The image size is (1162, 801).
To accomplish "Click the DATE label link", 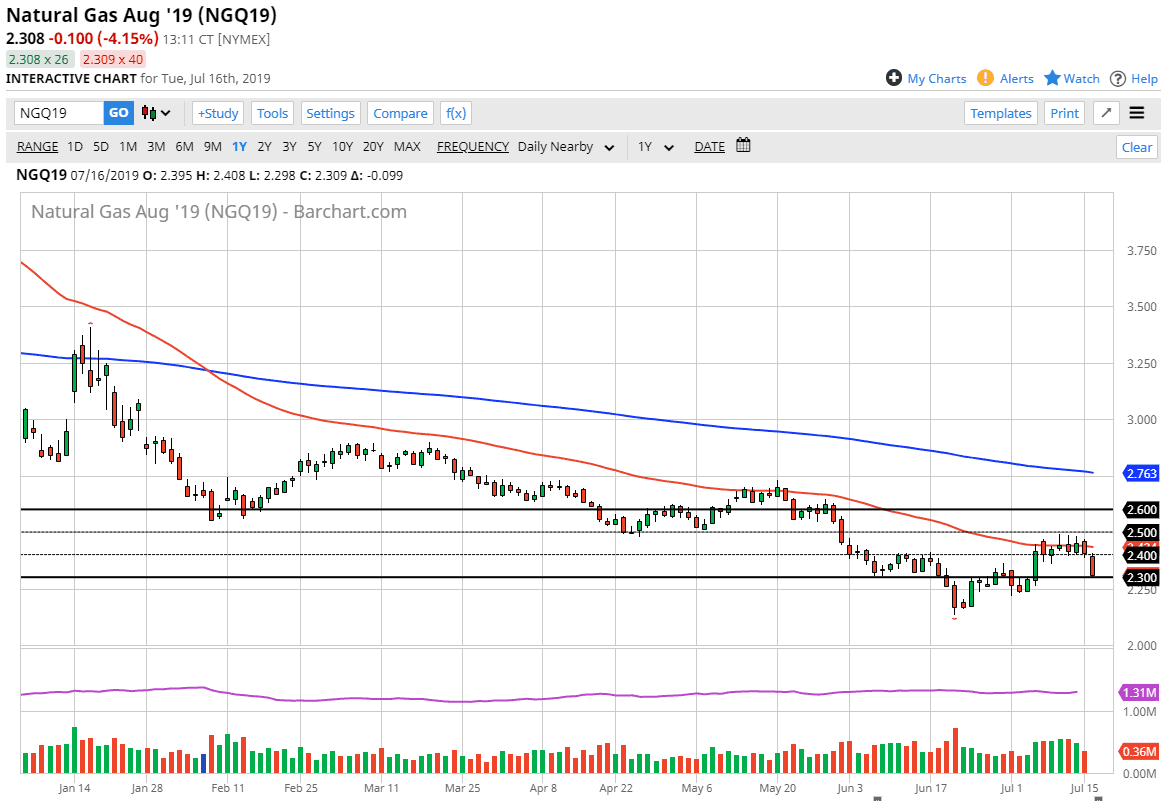I will pos(709,147).
